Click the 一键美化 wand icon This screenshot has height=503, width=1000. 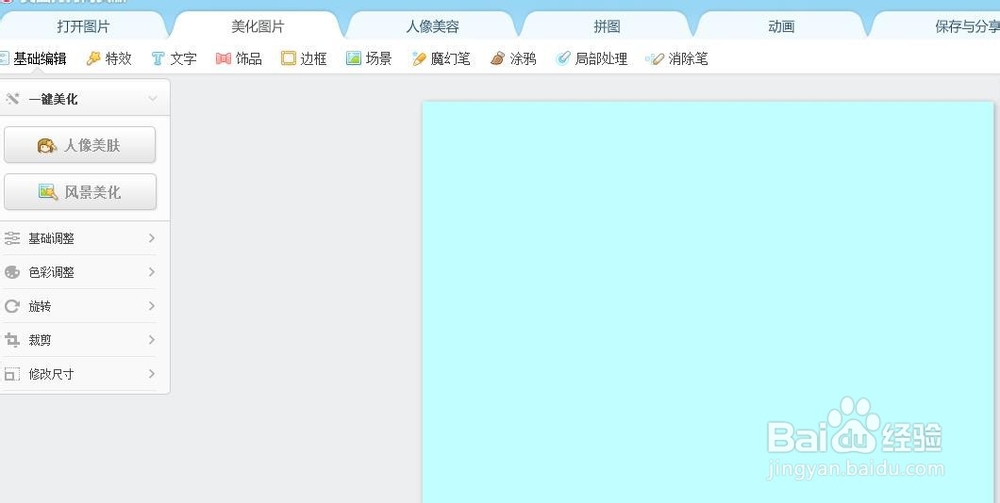pyautogui.click(x=12, y=99)
